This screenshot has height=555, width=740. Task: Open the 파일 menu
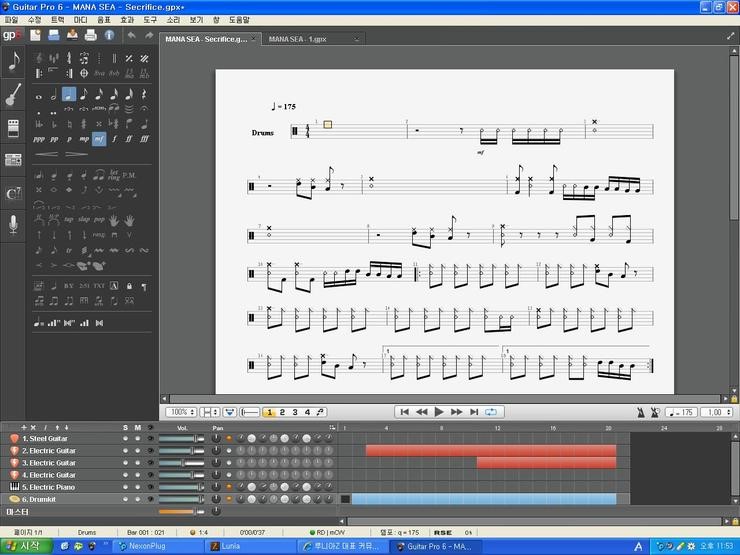coord(11,20)
